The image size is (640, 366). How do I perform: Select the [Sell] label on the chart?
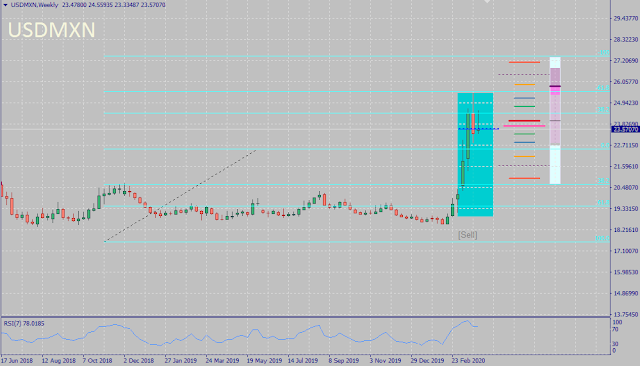(467, 235)
